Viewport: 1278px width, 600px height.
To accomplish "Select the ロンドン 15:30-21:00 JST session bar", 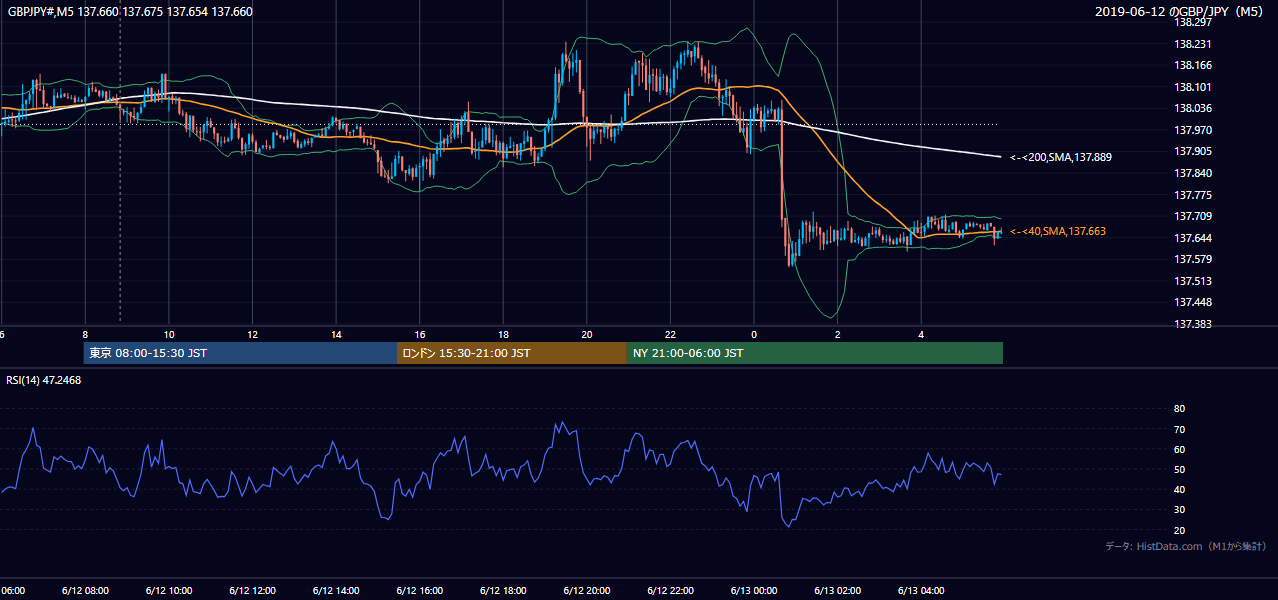I will pos(512,353).
